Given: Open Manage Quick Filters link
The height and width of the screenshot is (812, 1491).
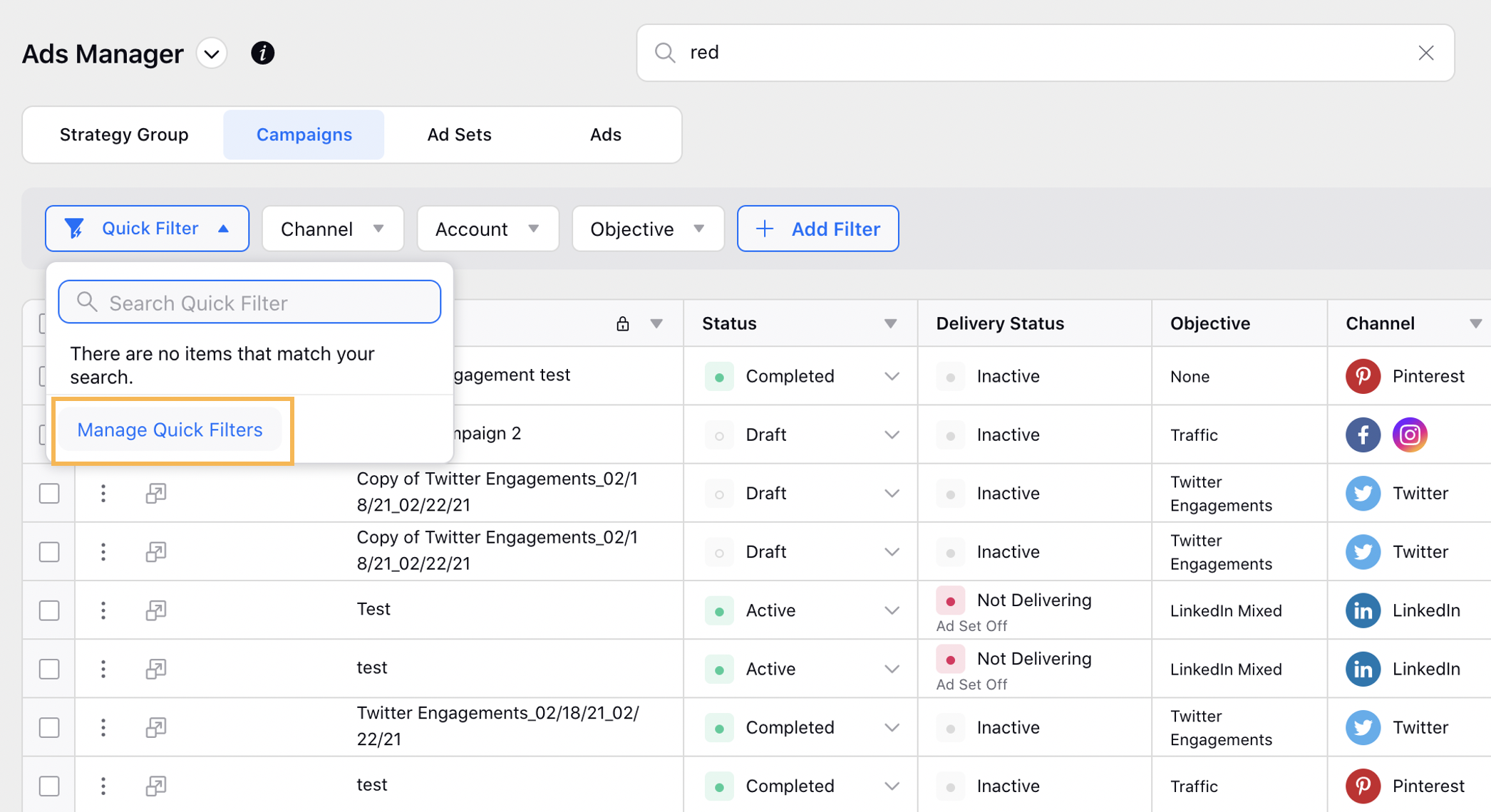Looking at the screenshot, I should point(170,430).
